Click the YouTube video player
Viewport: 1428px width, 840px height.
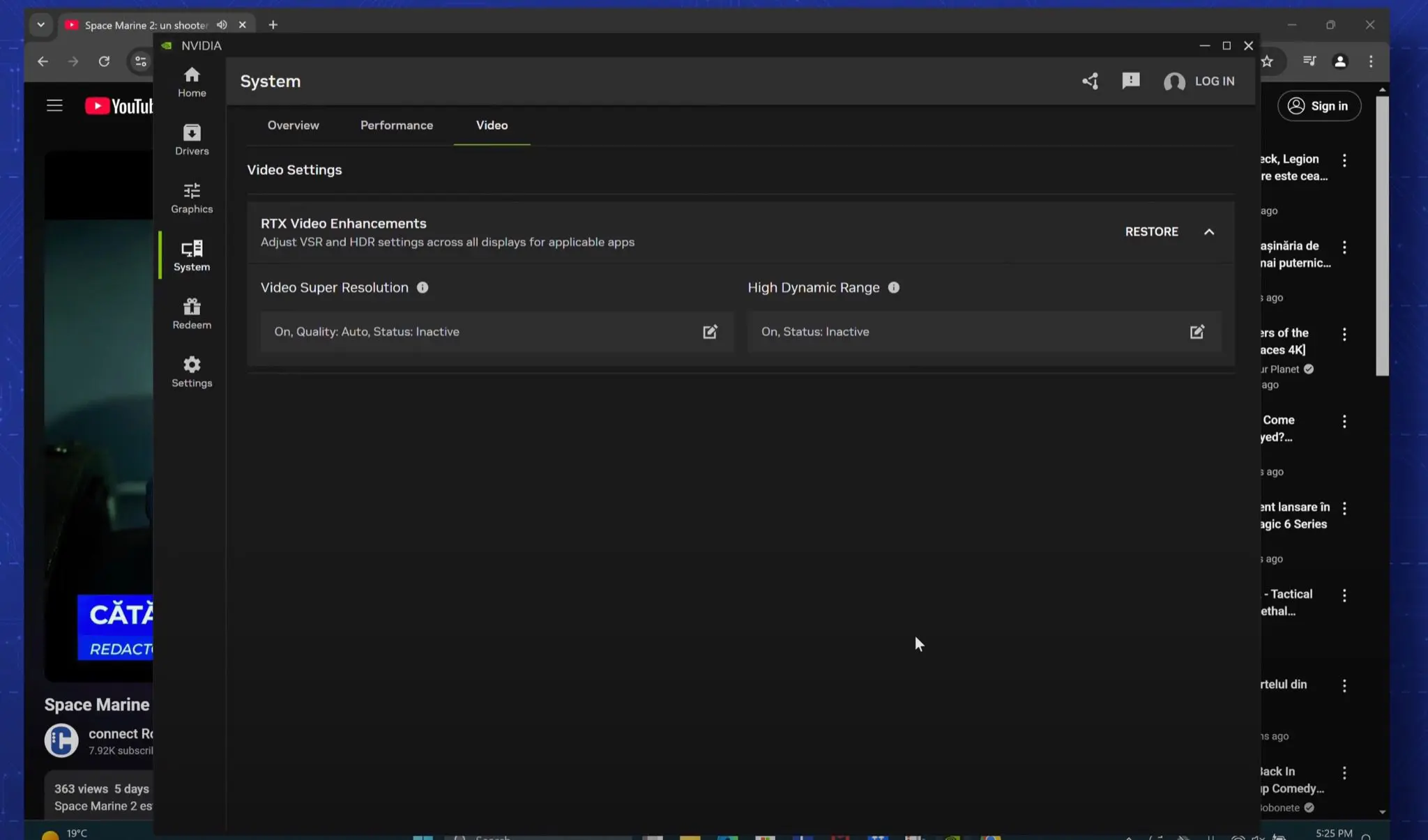[98, 416]
